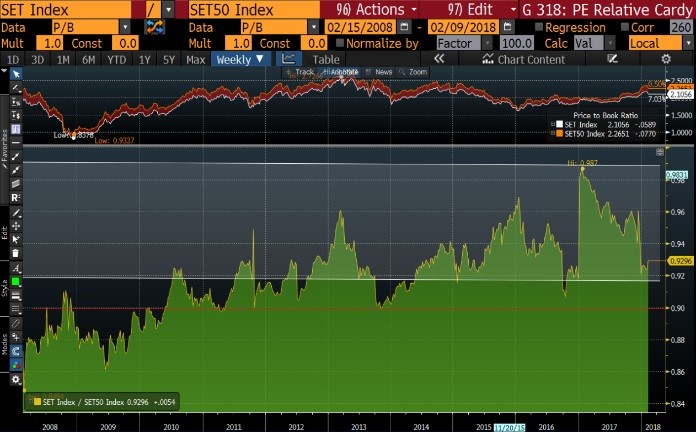Image resolution: width=696 pixels, height=432 pixels.
Task: Click the SET50 Index security field
Action: 254,9
